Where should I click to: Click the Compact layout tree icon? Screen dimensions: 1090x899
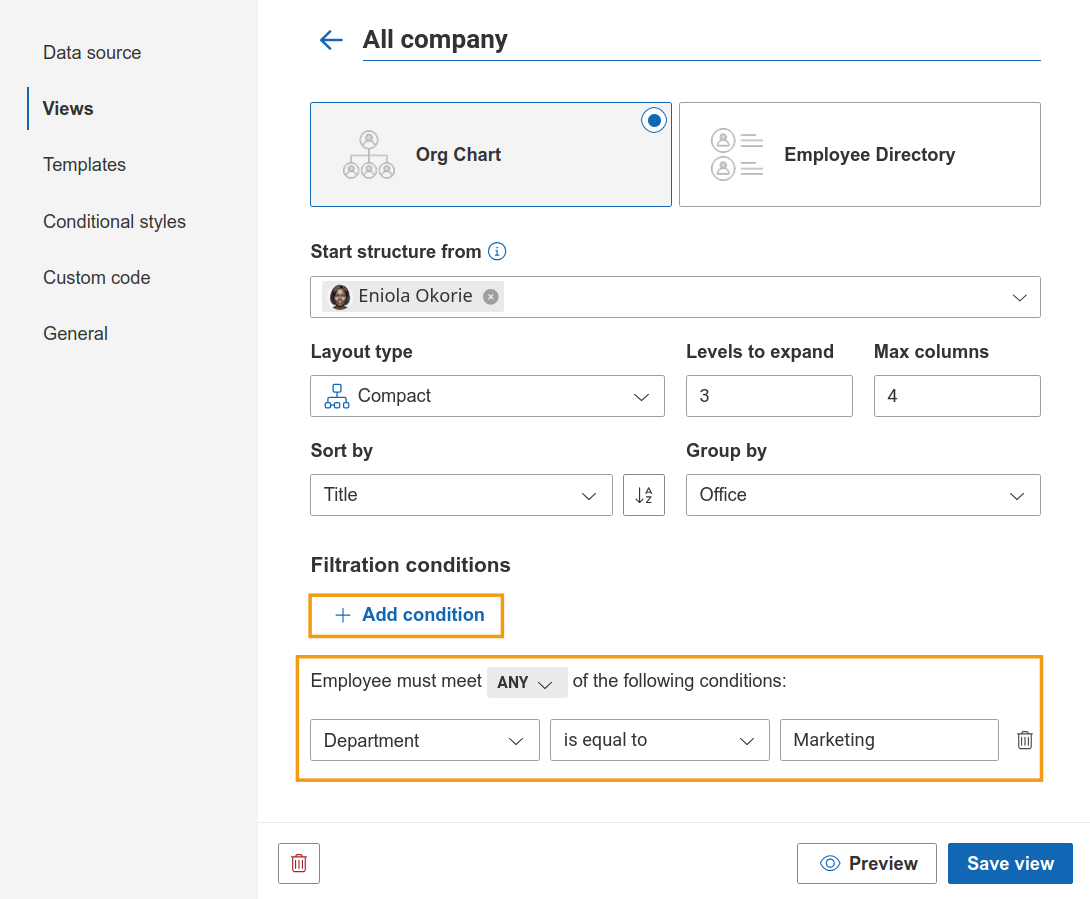point(337,396)
